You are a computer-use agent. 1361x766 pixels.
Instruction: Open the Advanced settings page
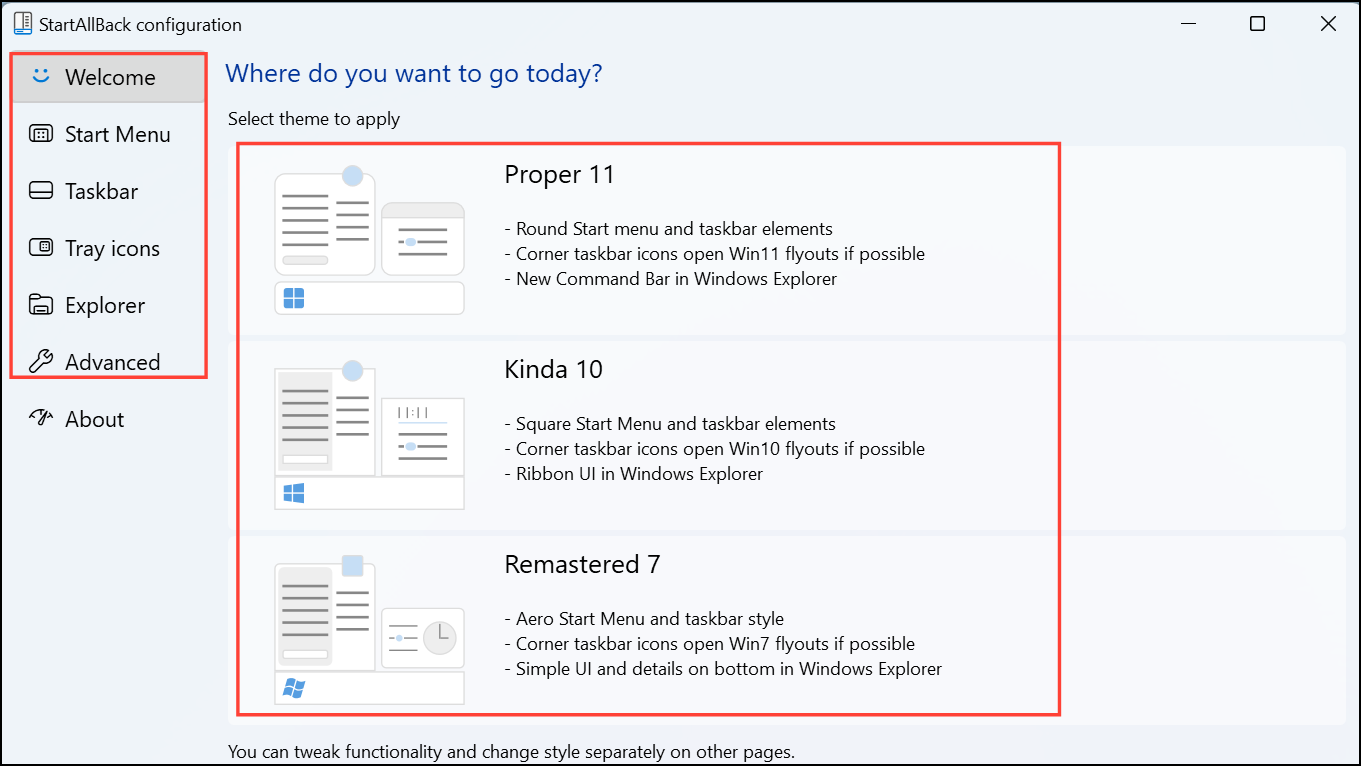click(108, 362)
